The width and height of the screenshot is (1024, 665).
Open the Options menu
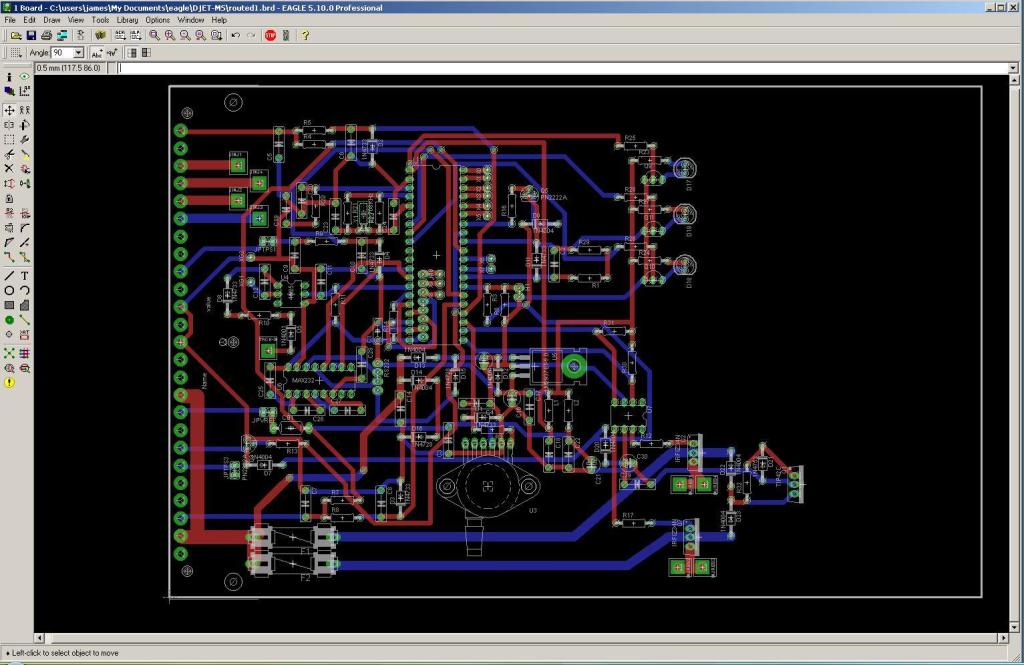(x=157, y=20)
